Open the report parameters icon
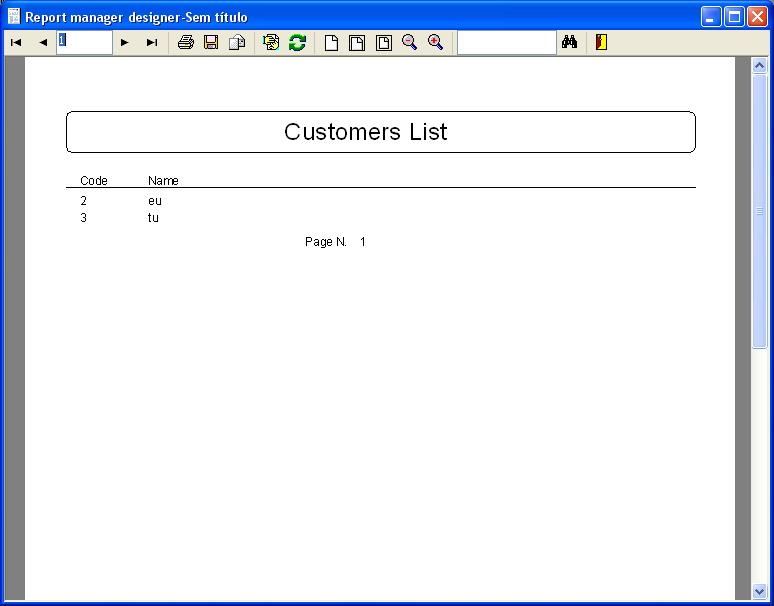The image size is (774, 606). click(x=271, y=42)
